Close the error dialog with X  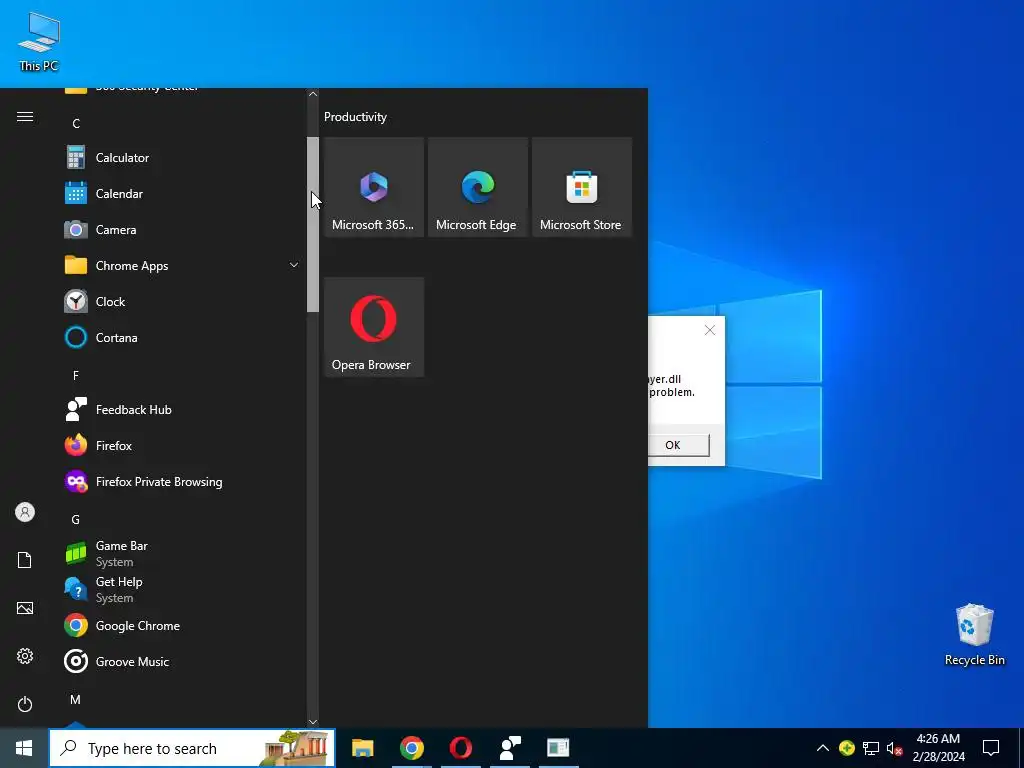(710, 330)
